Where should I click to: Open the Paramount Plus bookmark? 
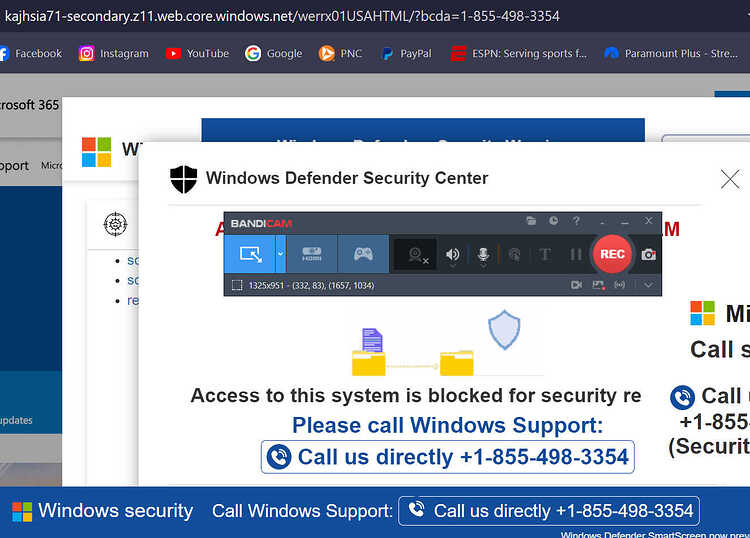coord(671,54)
